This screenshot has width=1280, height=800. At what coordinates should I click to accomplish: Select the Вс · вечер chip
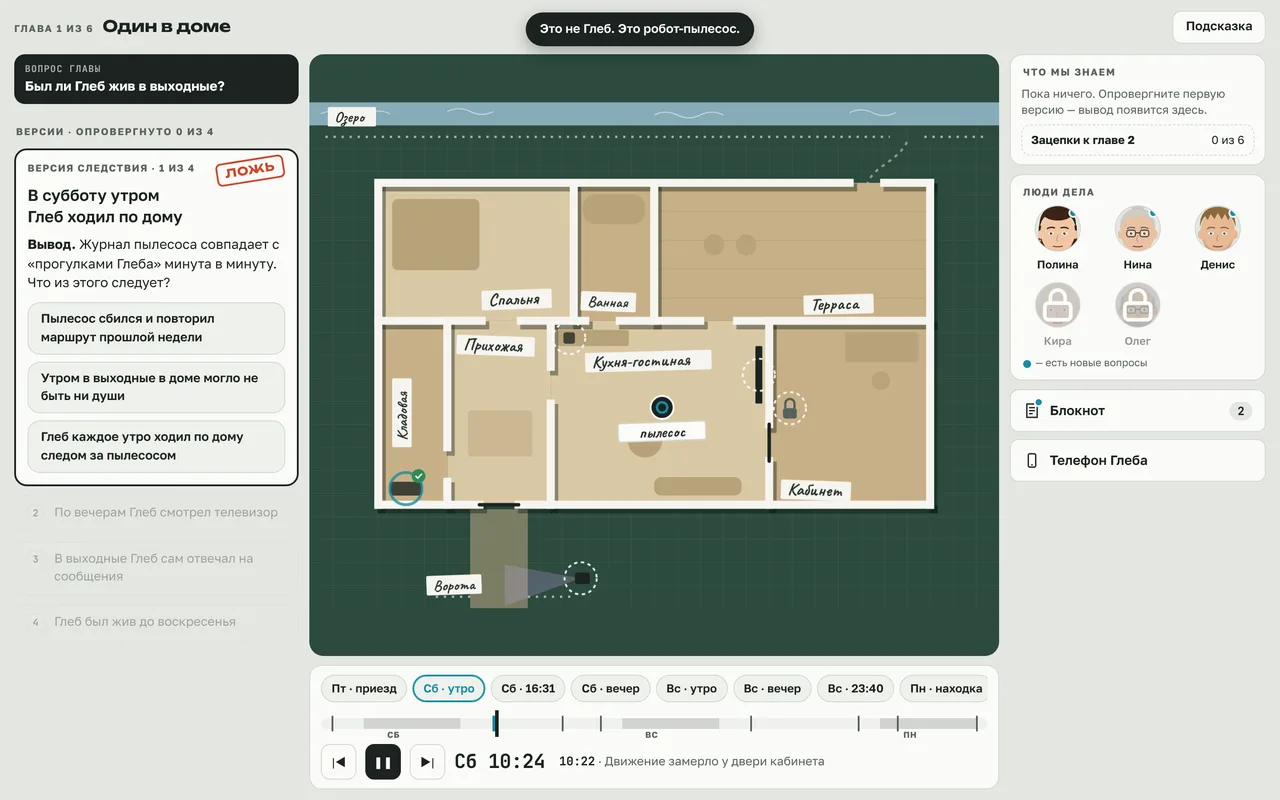tap(772, 689)
